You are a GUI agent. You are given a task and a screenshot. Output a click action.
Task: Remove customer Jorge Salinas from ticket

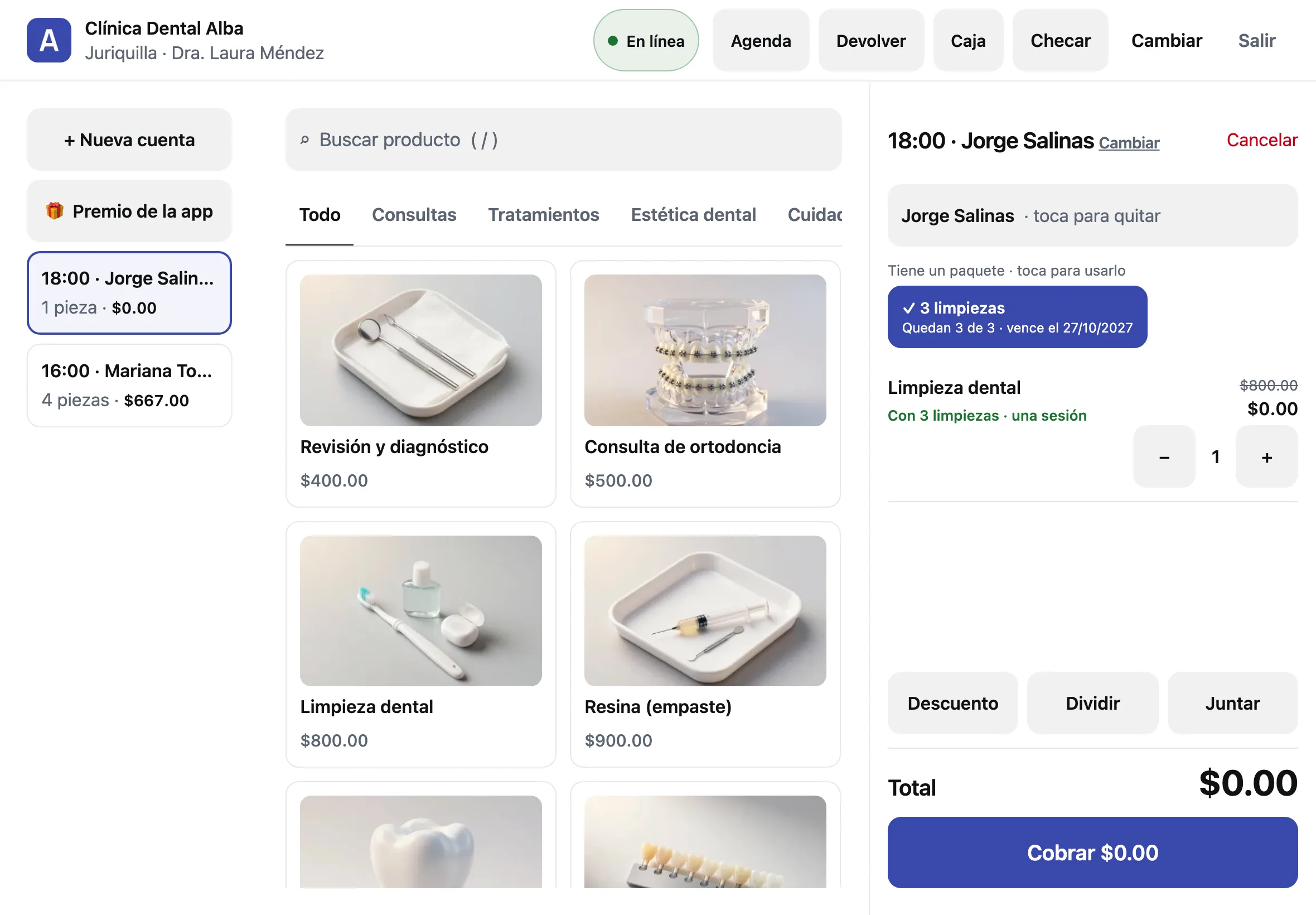pos(1092,215)
